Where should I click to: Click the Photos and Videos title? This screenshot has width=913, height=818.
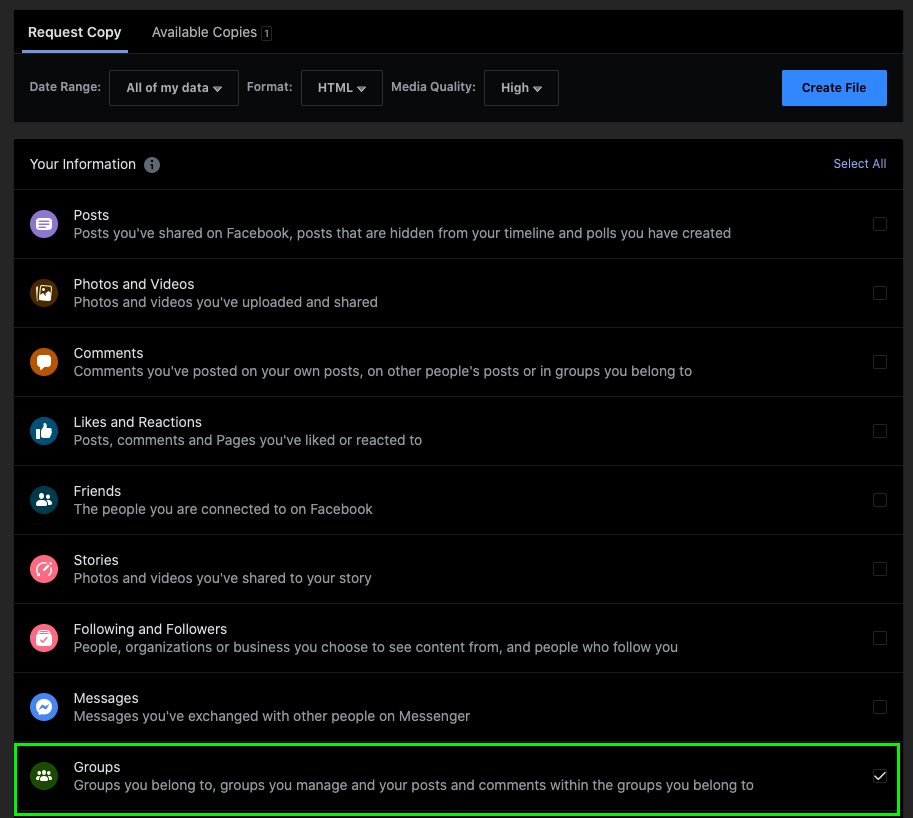[x=134, y=284]
